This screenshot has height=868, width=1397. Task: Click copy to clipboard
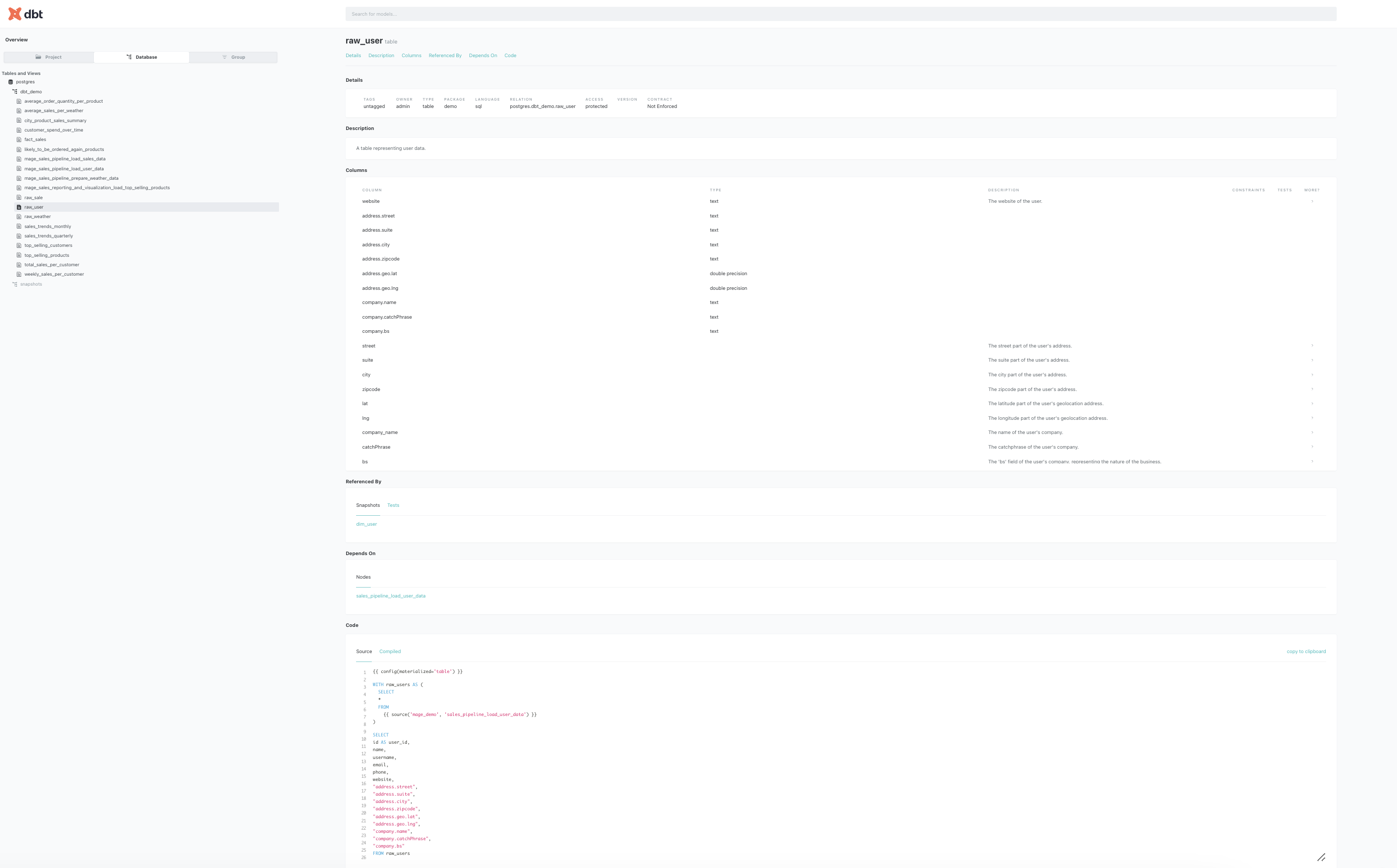pyautogui.click(x=1306, y=652)
